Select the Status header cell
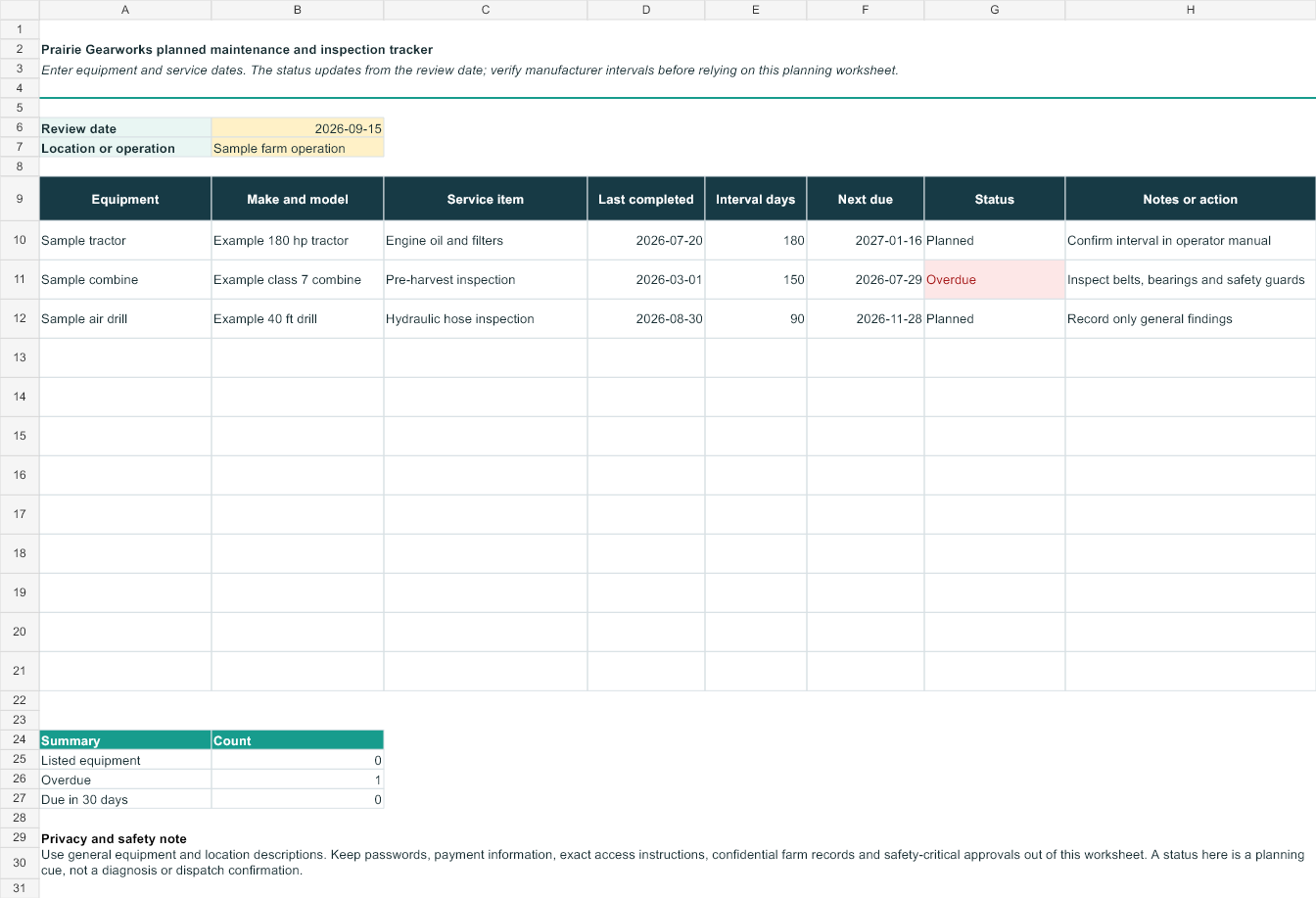Screen dimensions: 1316x898 pos(995,199)
